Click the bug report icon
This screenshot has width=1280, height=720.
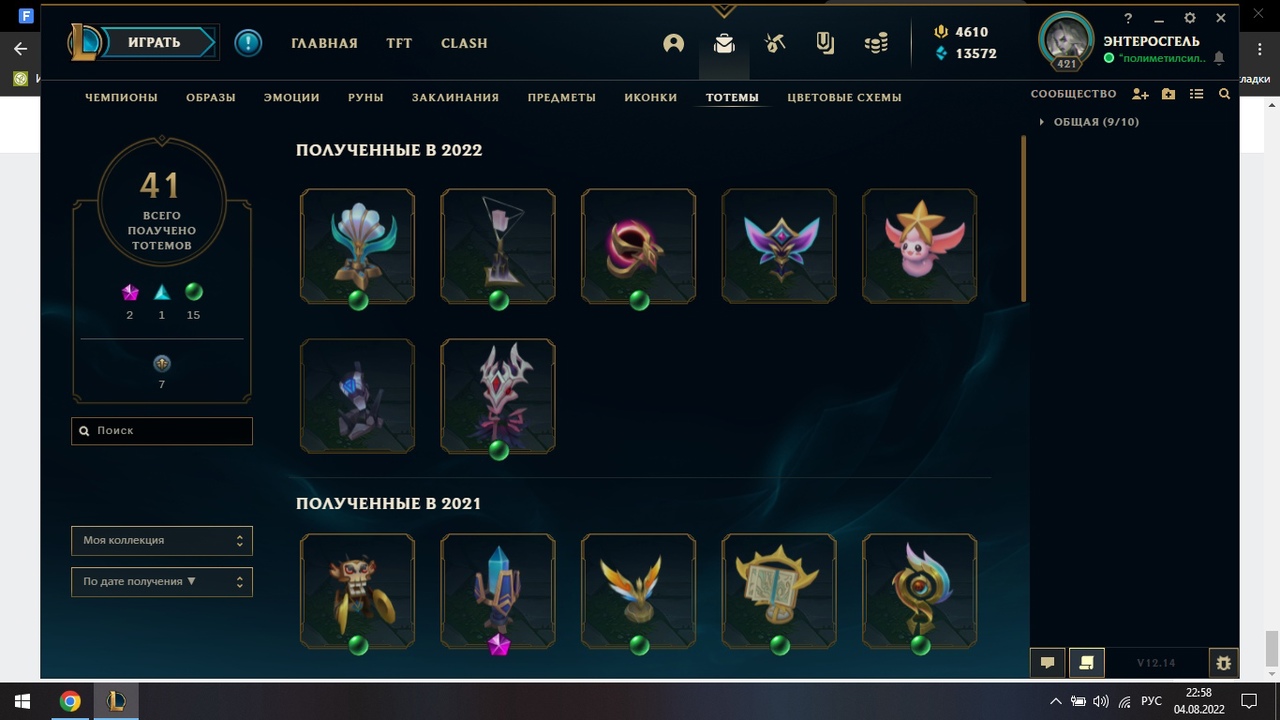point(1223,662)
